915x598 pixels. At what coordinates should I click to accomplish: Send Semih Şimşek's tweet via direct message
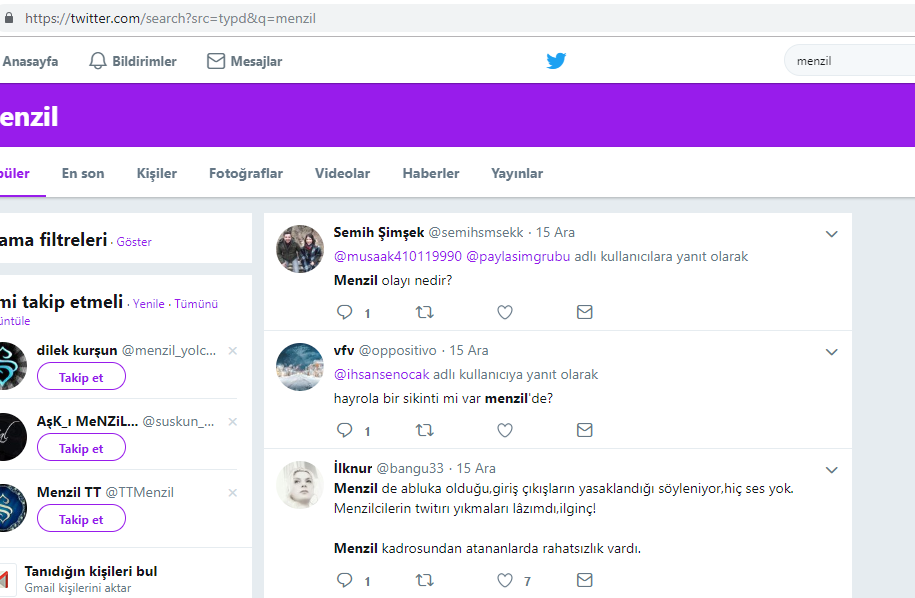pyautogui.click(x=585, y=312)
